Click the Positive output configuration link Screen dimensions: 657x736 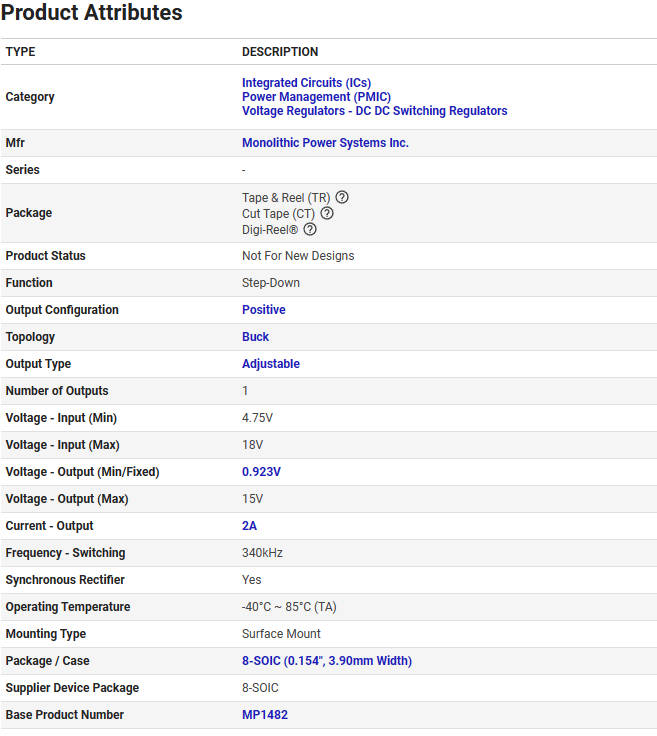263,310
